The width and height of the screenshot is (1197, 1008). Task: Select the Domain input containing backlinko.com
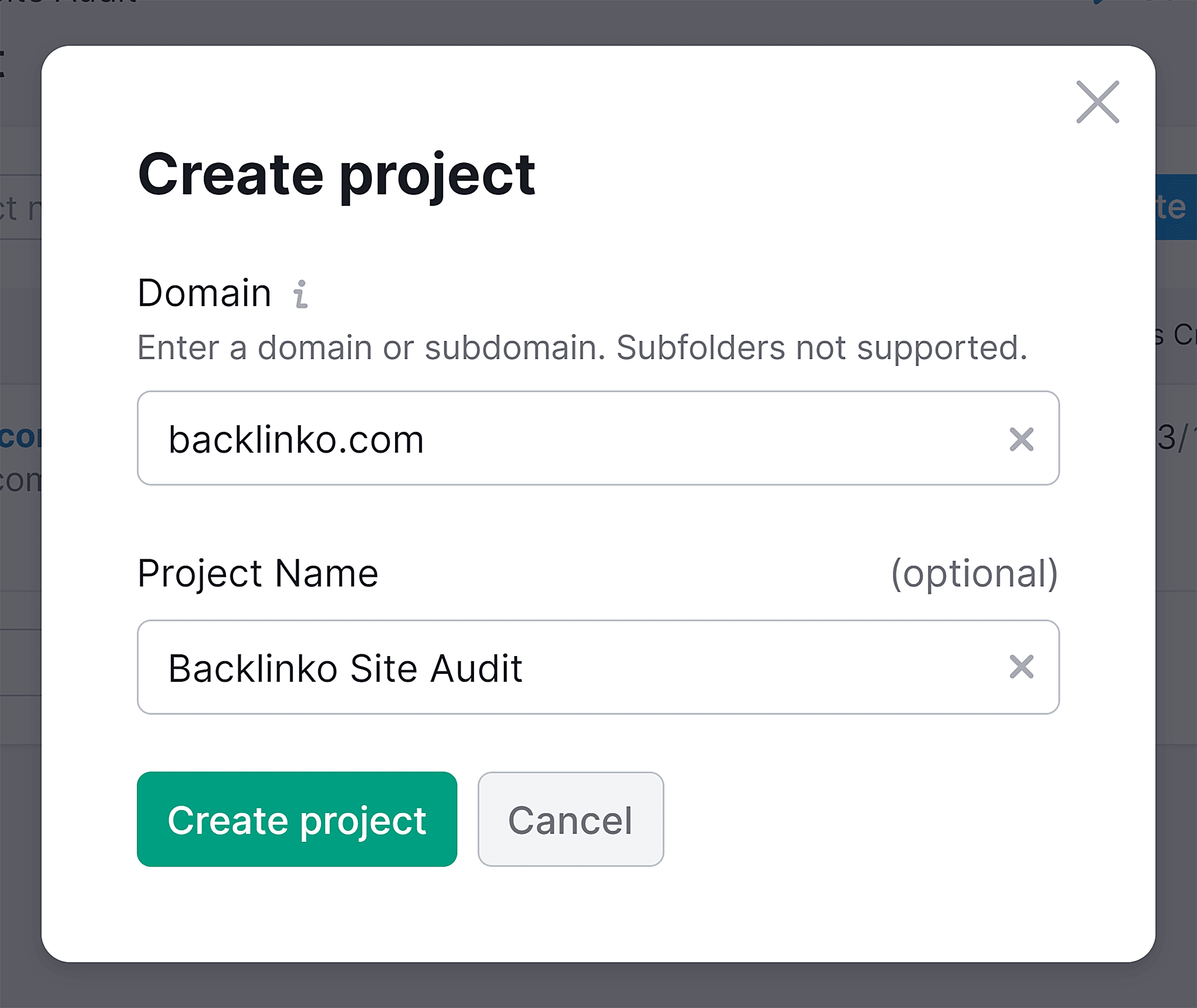(x=514, y=440)
